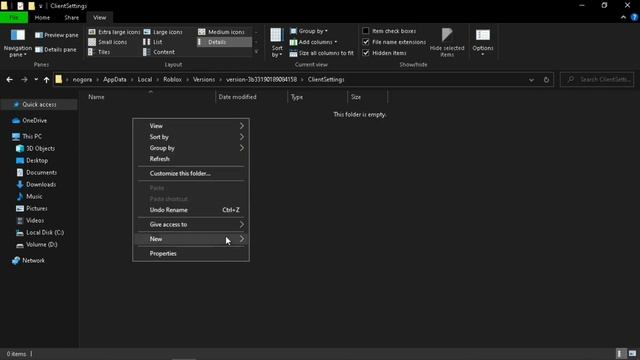This screenshot has width=640, height=360.
Task: Select OneDrive in sidebar
Action: click(29, 121)
